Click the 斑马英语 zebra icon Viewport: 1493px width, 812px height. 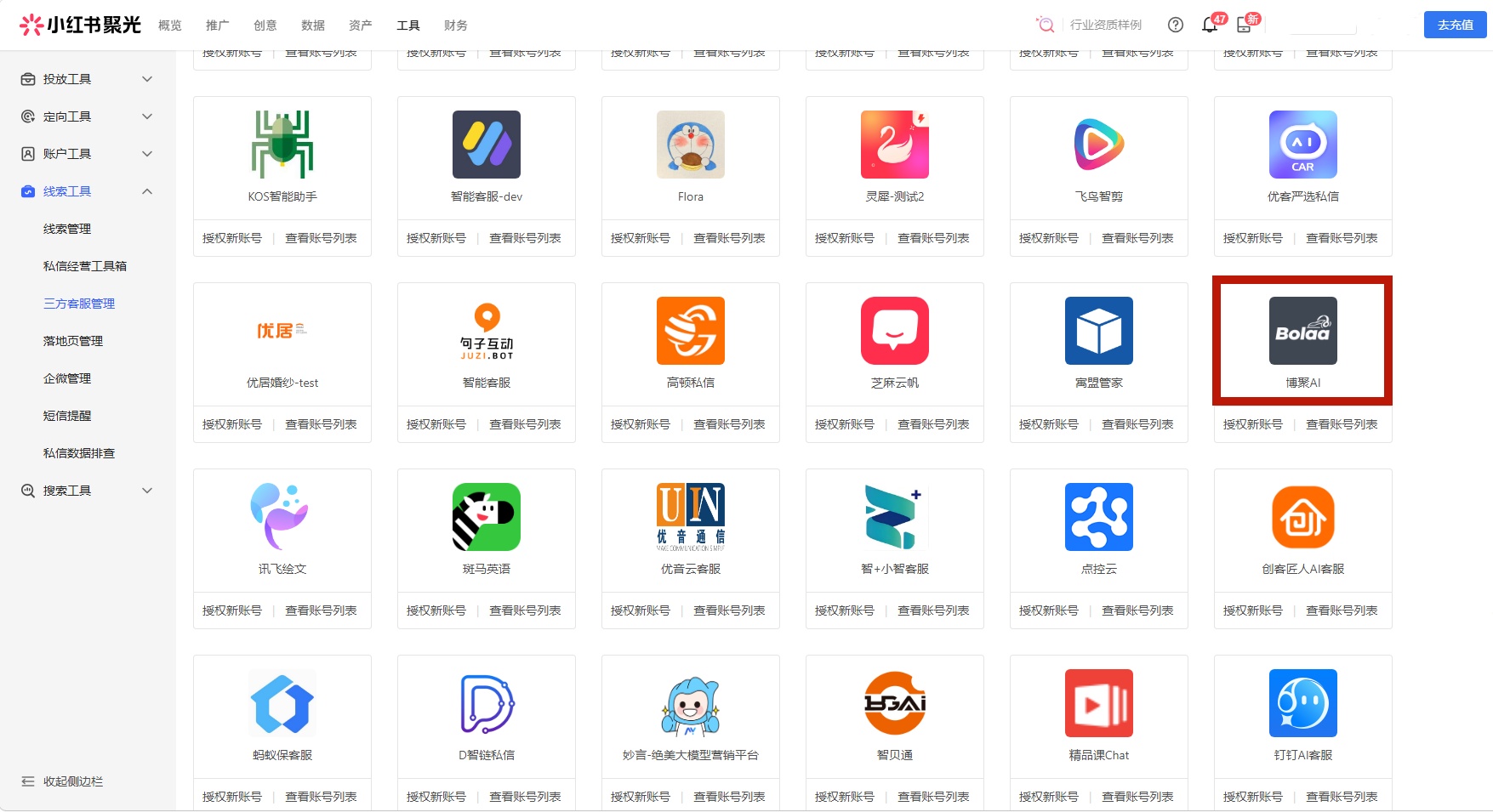[487, 517]
